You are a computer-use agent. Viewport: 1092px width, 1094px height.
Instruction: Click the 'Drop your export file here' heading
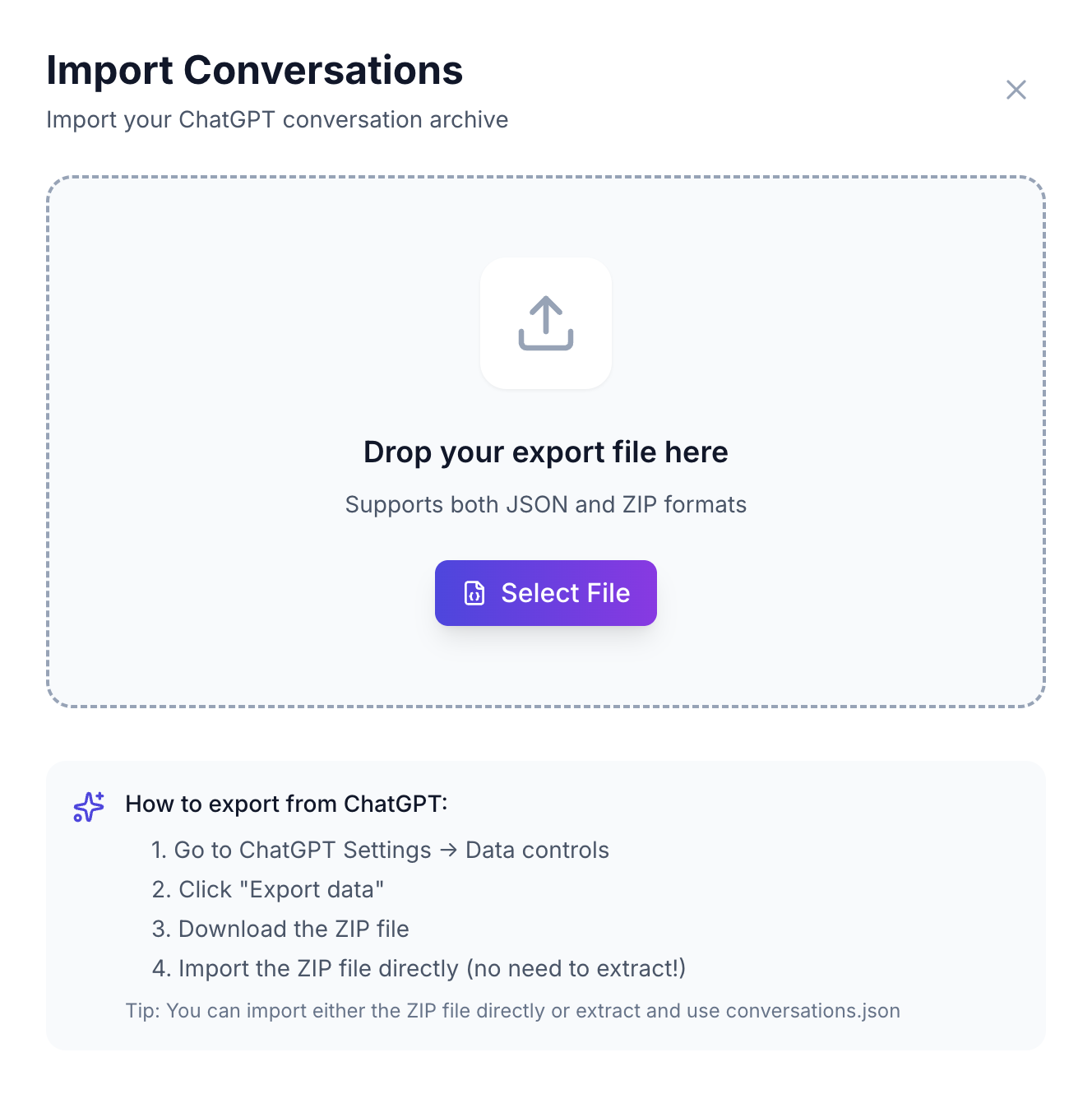545,452
